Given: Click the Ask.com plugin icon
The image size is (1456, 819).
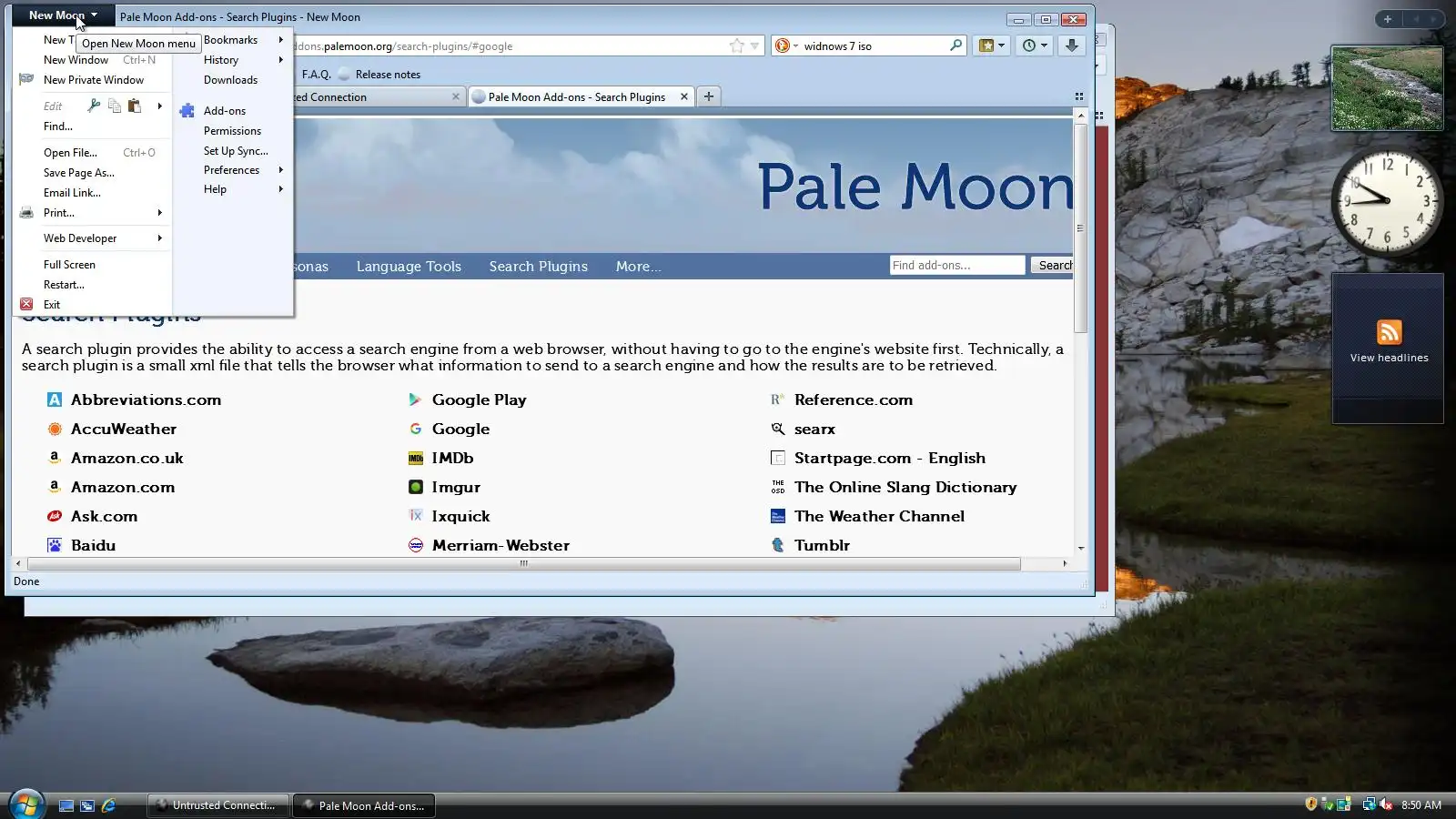Looking at the screenshot, I should coord(55,516).
